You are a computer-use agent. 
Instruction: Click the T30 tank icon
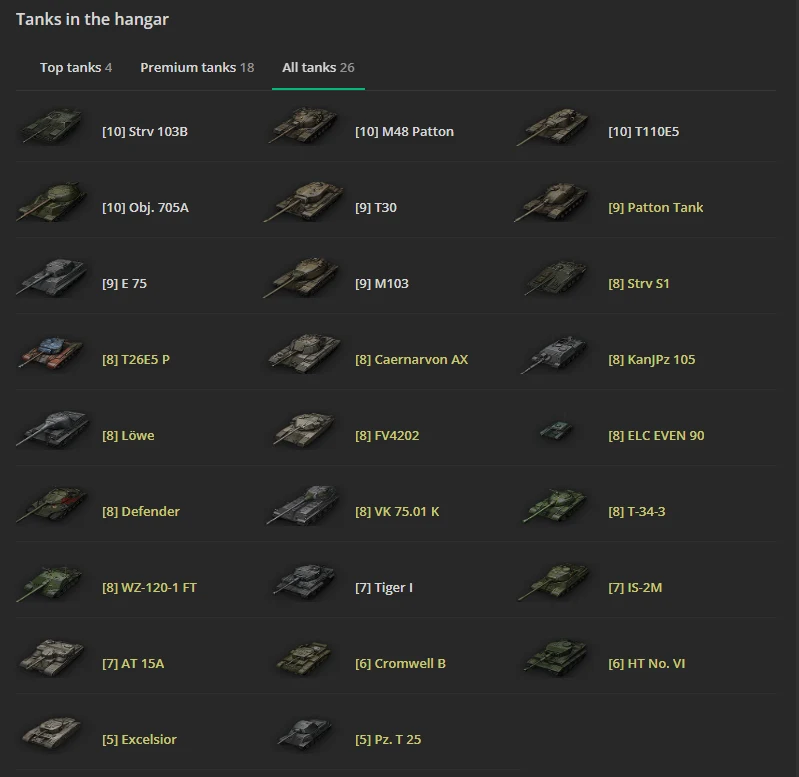pyautogui.click(x=304, y=202)
